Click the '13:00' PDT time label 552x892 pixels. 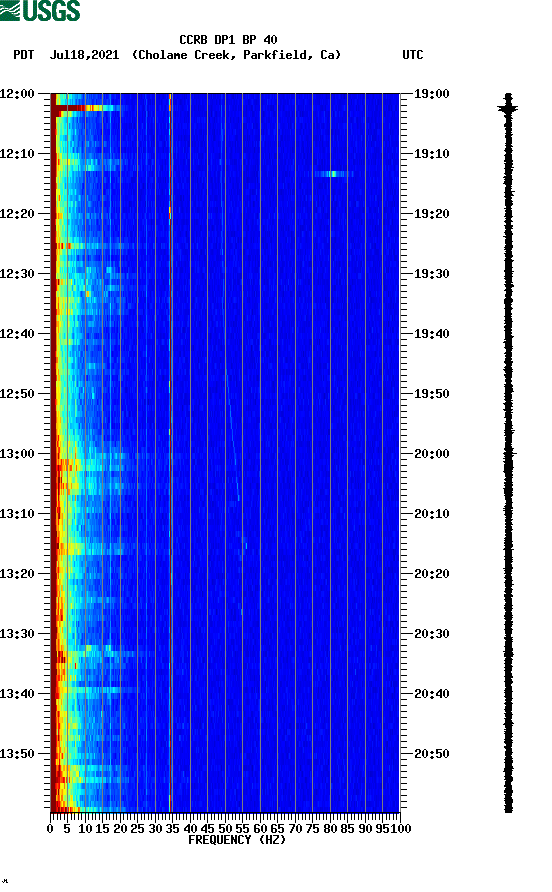[x=17, y=454]
